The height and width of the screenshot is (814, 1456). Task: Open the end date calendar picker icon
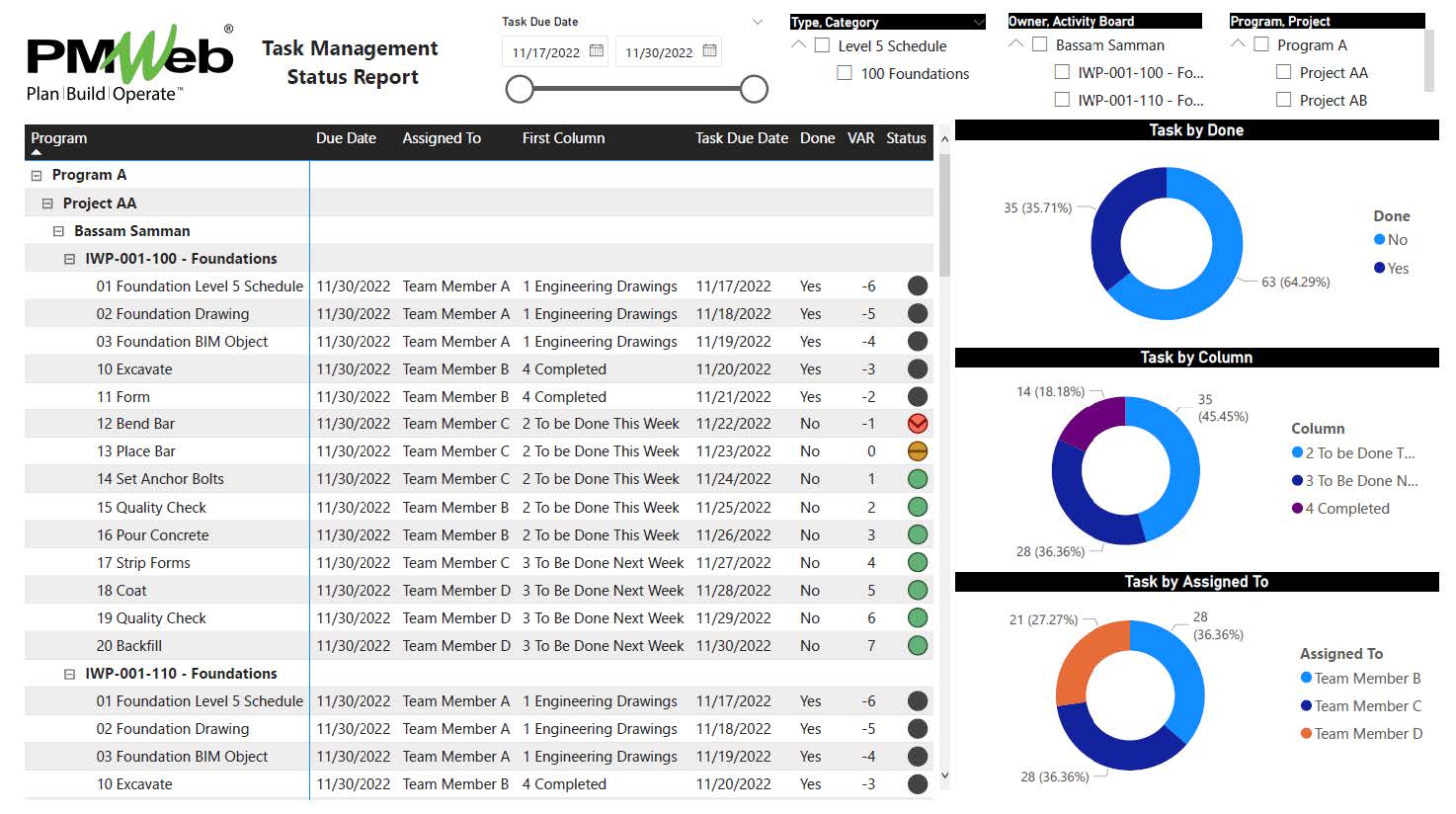[x=709, y=51]
